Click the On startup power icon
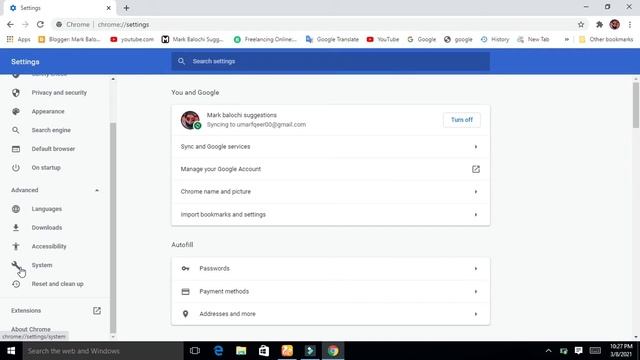This screenshot has height=360, width=640. (16, 168)
